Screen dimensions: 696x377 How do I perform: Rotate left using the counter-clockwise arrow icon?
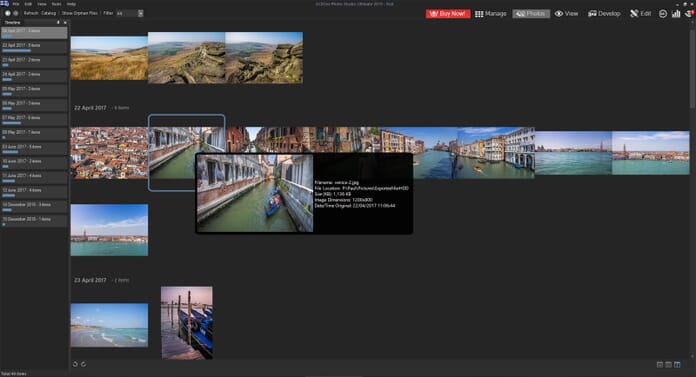coord(75,364)
